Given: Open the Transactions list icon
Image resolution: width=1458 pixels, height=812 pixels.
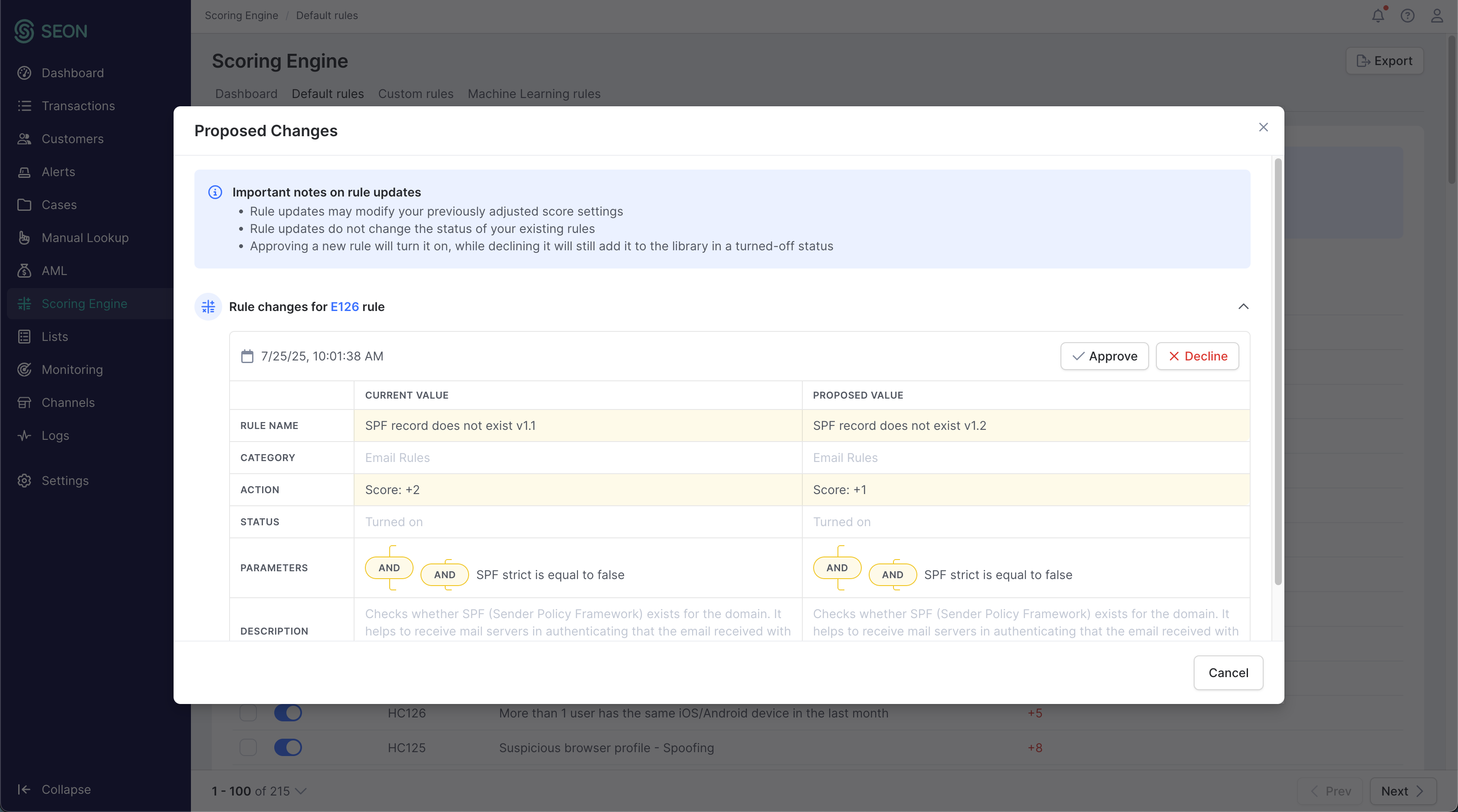Looking at the screenshot, I should click(x=24, y=106).
